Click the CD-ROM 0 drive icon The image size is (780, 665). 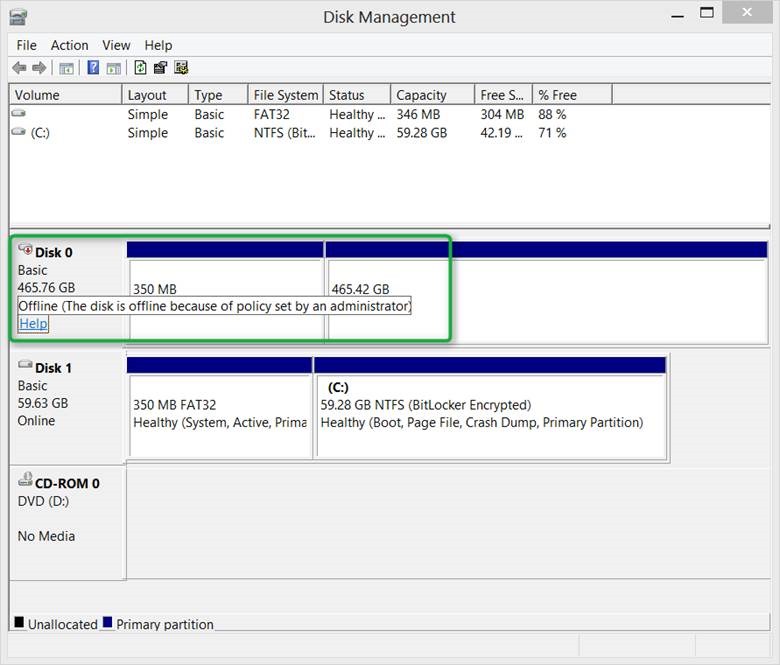point(25,479)
